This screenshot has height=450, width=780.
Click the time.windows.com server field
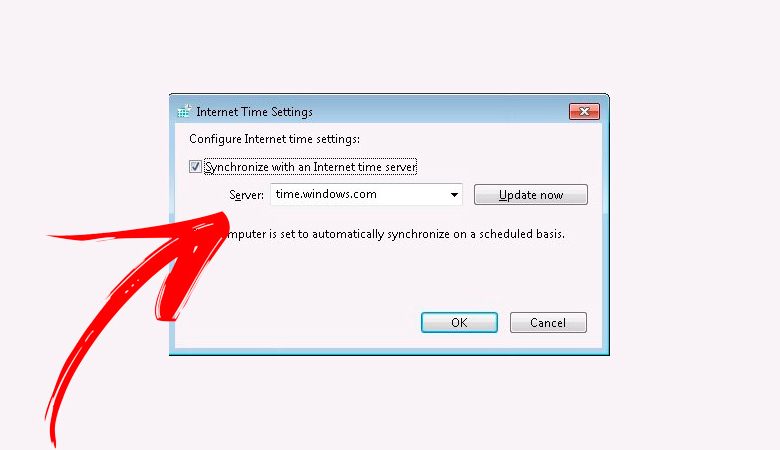pos(366,194)
